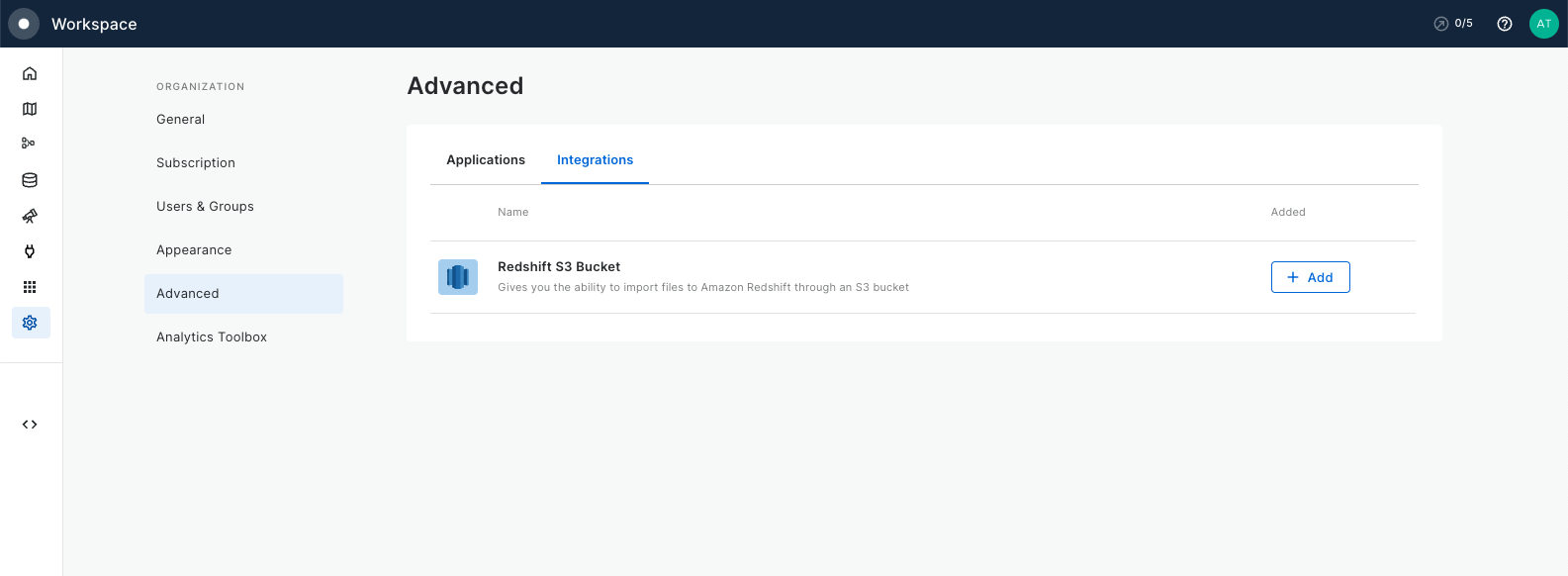Go to Subscription settings

pos(196,163)
